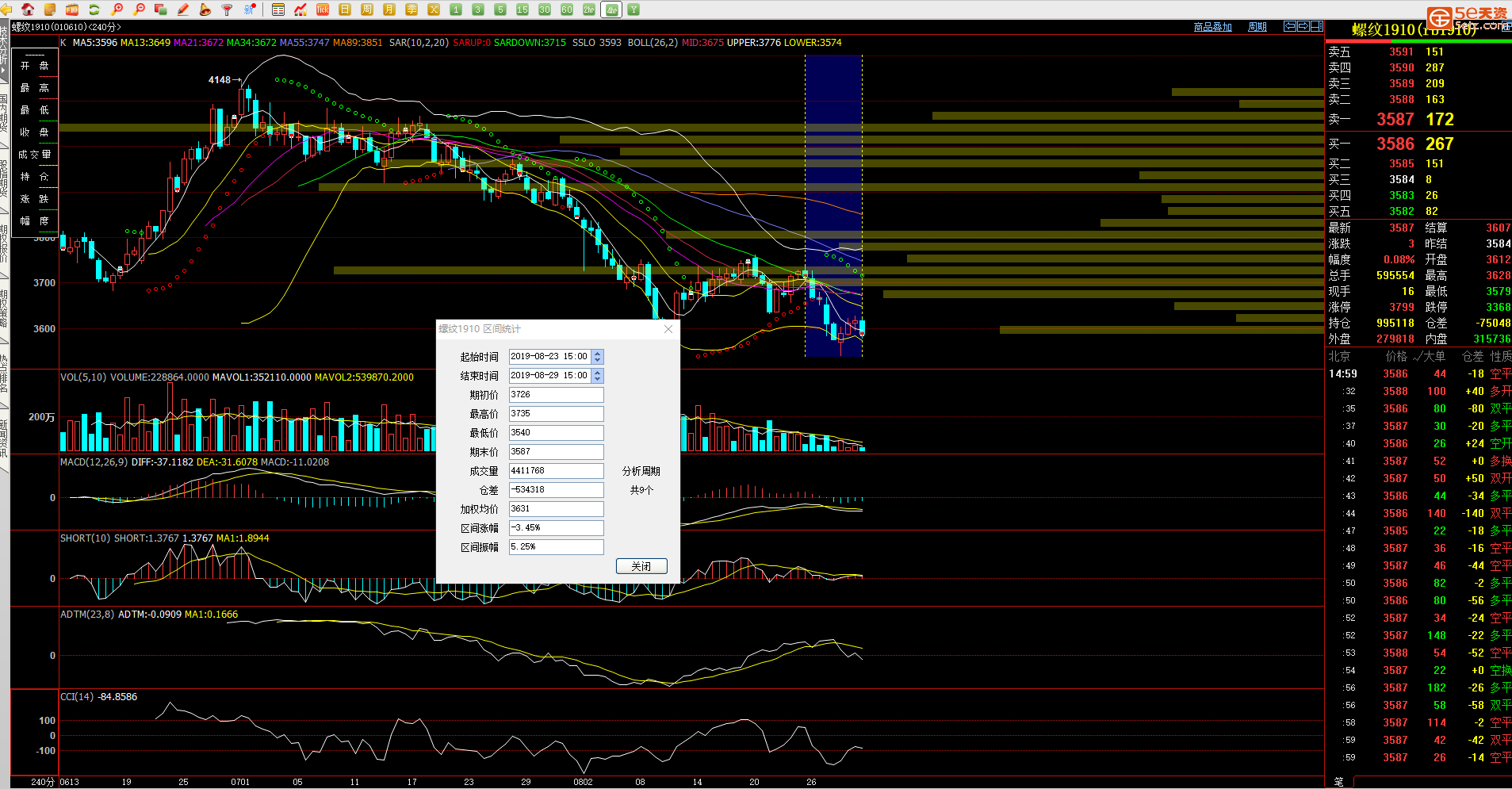Click 买一 bid price 3586
1512x789 pixels.
[x=1395, y=144]
